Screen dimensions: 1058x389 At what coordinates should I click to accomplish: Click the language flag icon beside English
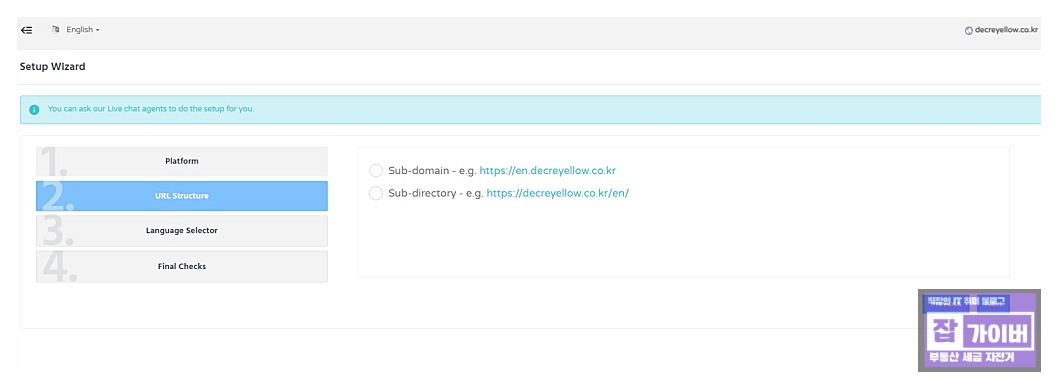(x=56, y=30)
